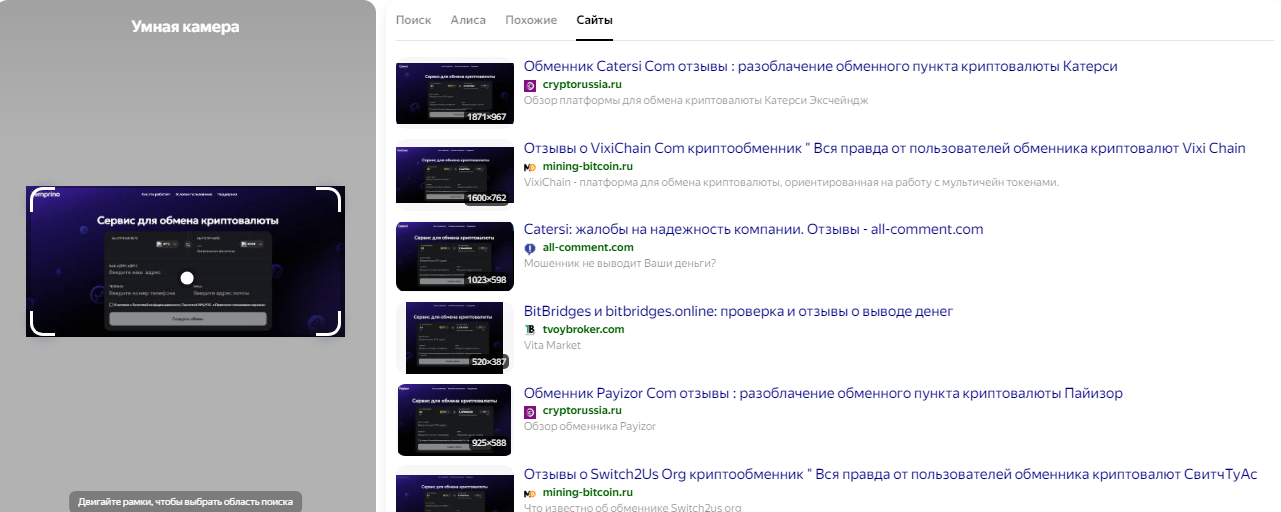Click the all-comment.com site favicon
Image resolution: width=1281 pixels, height=512 pixels.
pos(530,248)
